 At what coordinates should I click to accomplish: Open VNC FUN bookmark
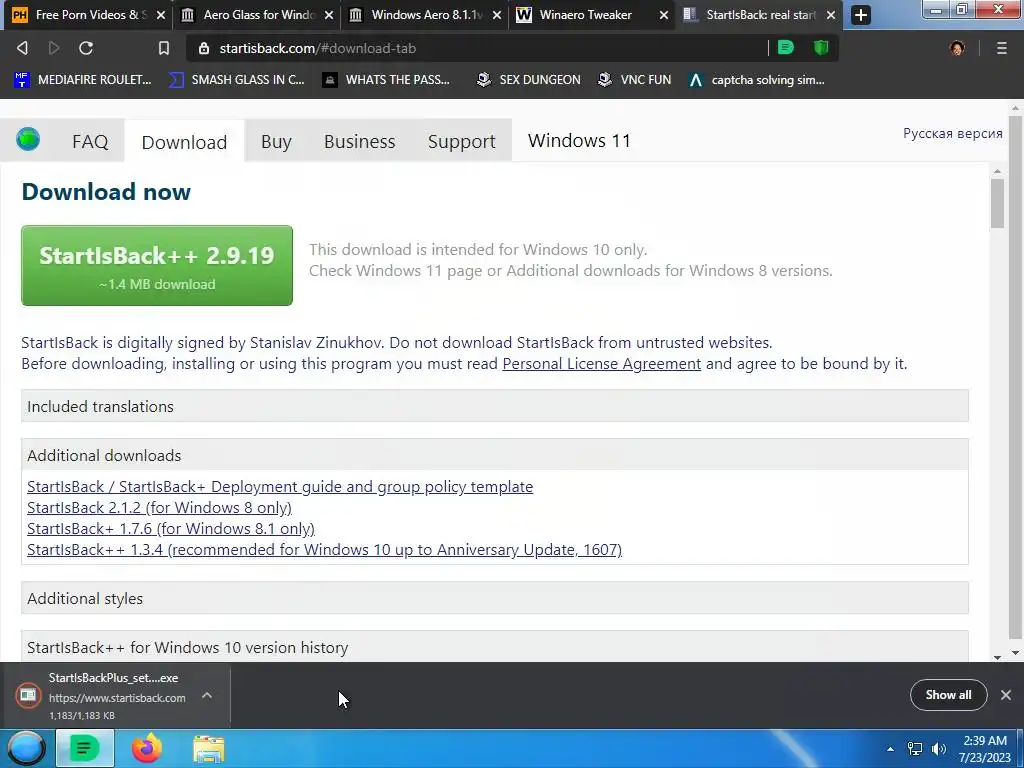[634, 80]
